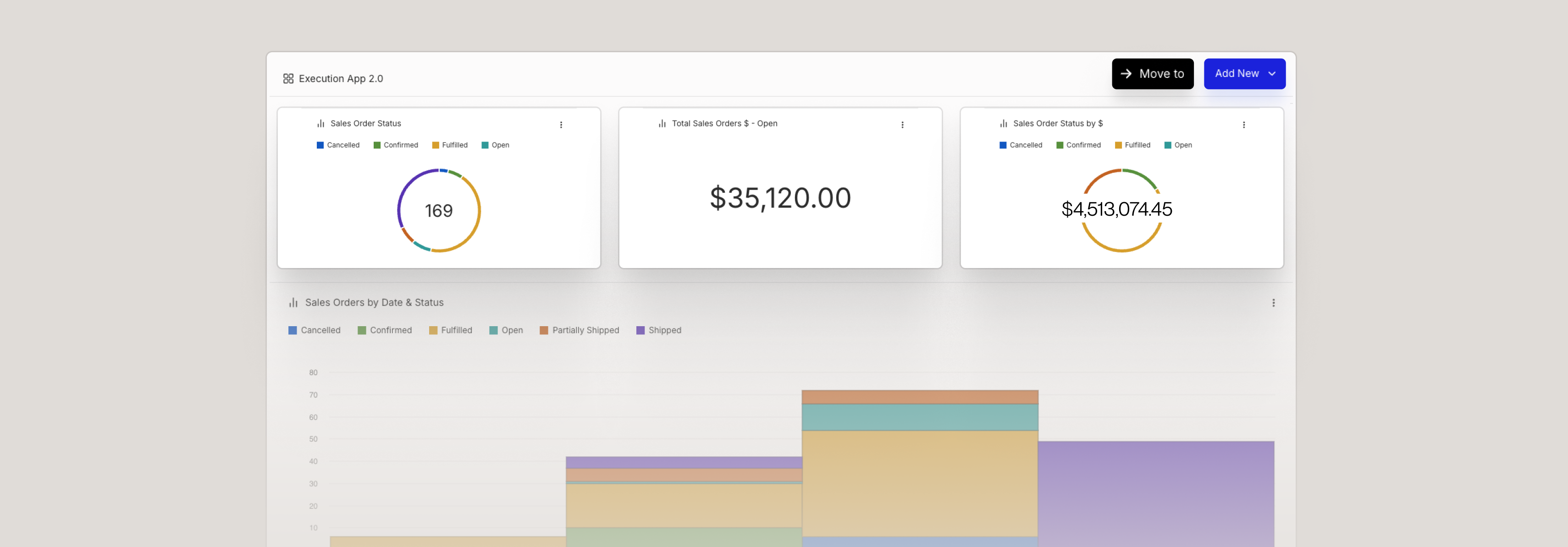Open Sales Order Status by $ options menu
The height and width of the screenshot is (547, 1568).
(x=1243, y=125)
